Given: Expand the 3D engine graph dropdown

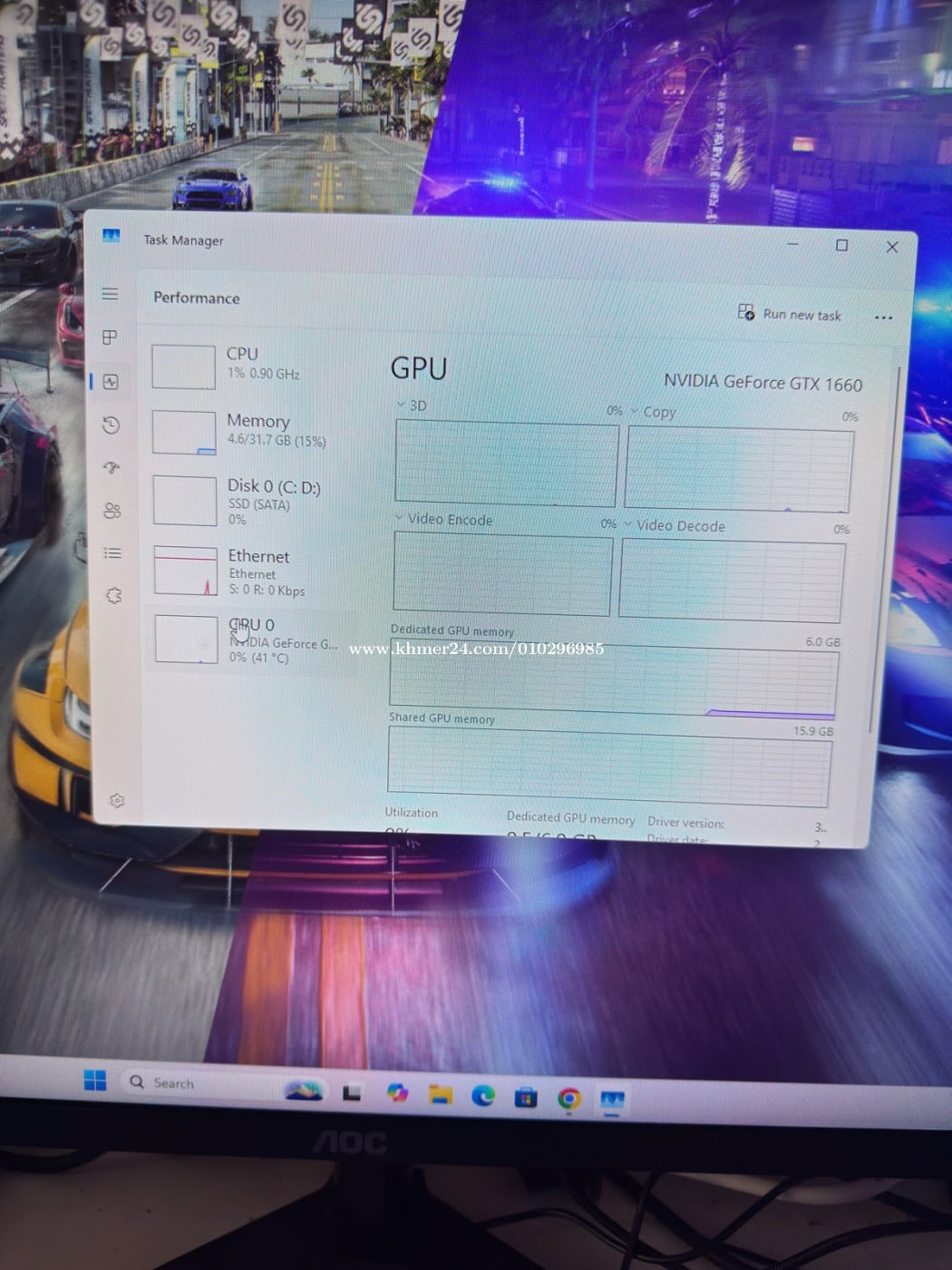Looking at the screenshot, I should coord(402,405).
